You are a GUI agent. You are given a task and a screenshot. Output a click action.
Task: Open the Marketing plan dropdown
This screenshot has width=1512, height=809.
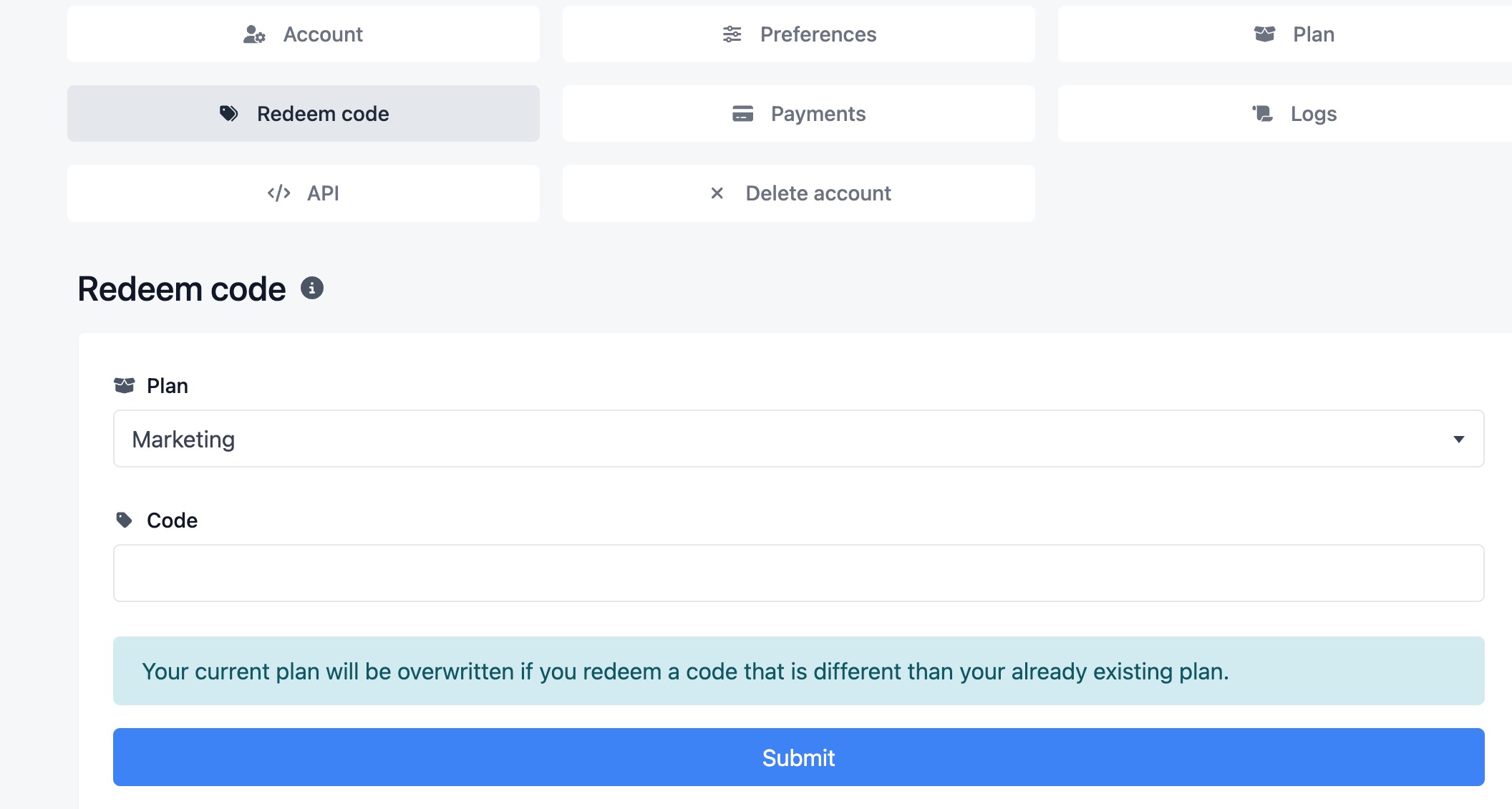798,439
